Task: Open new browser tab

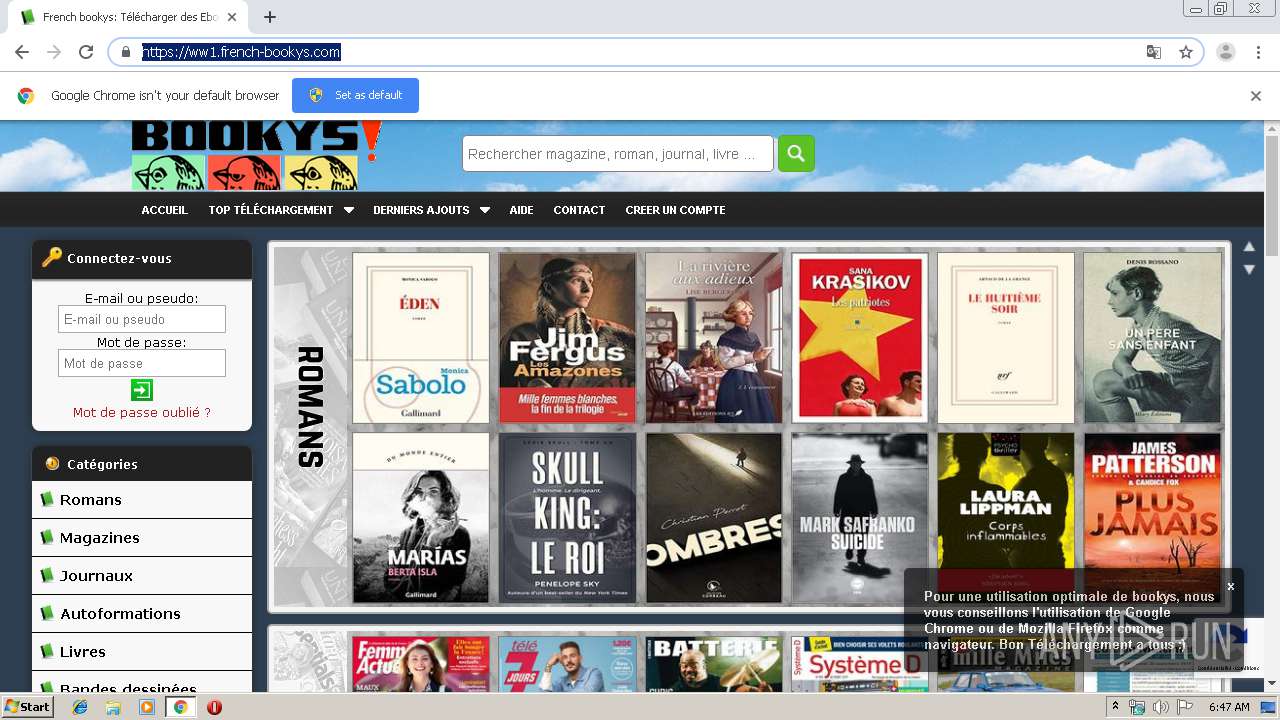Action: coord(270,17)
